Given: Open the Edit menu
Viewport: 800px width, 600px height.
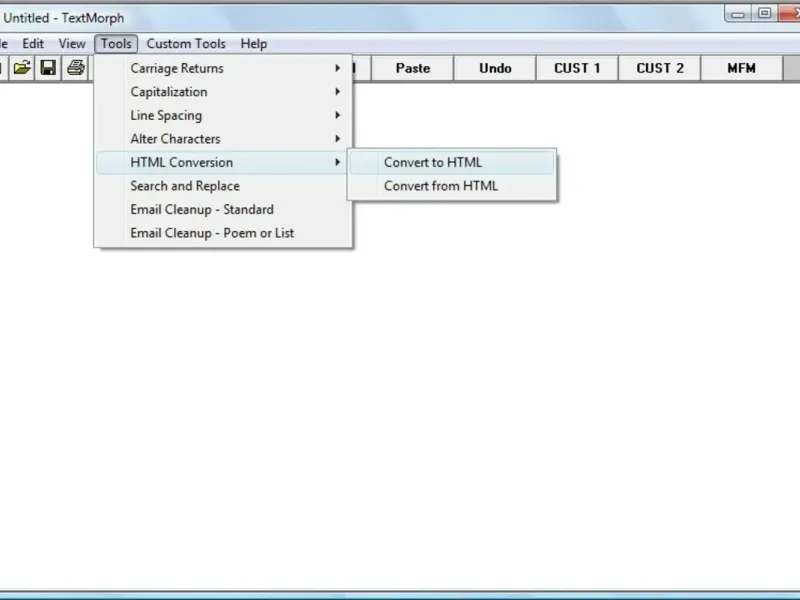Looking at the screenshot, I should (x=33, y=44).
